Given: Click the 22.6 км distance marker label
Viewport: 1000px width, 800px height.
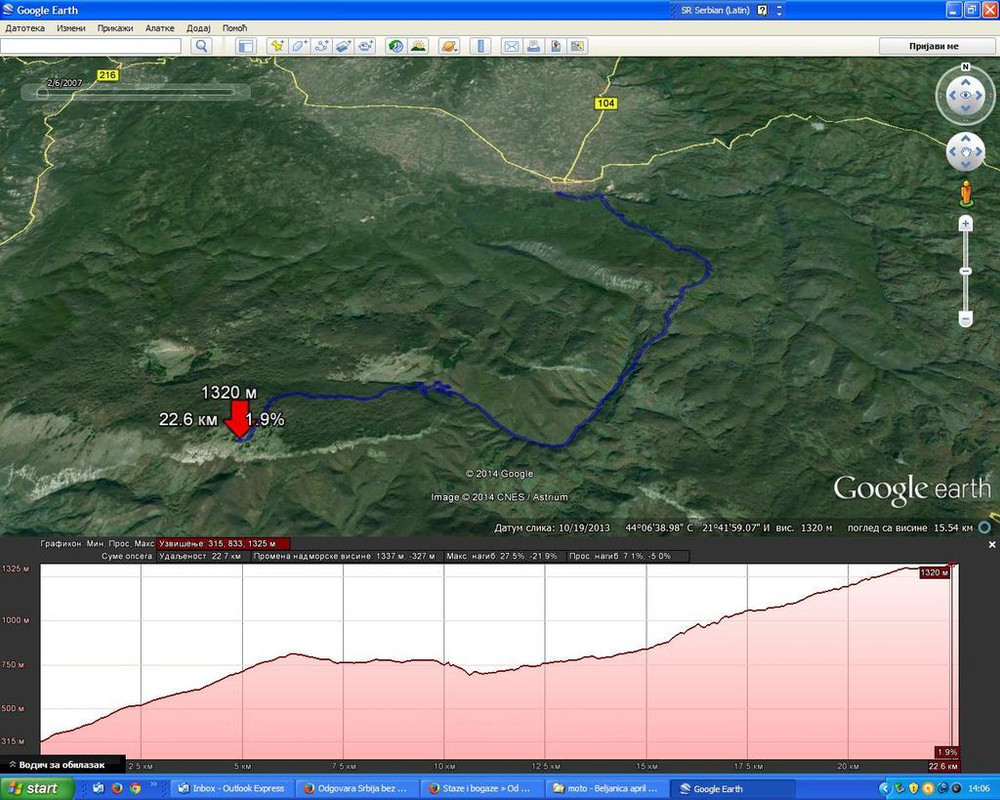Looking at the screenshot, I should (943, 766).
